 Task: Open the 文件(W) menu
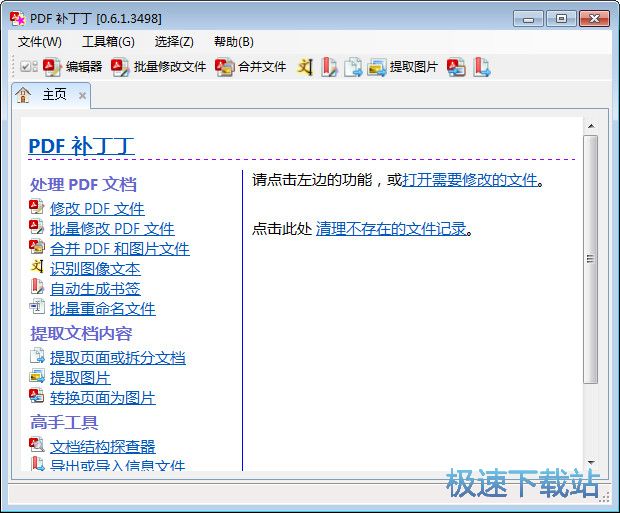click(x=40, y=42)
